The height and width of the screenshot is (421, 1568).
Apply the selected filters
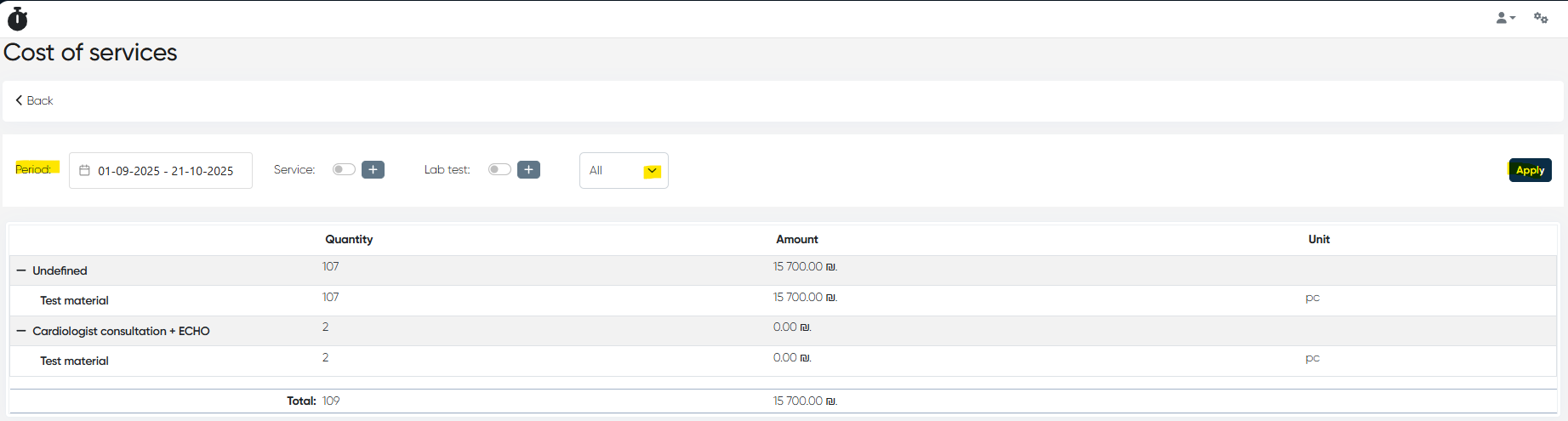[1530, 170]
